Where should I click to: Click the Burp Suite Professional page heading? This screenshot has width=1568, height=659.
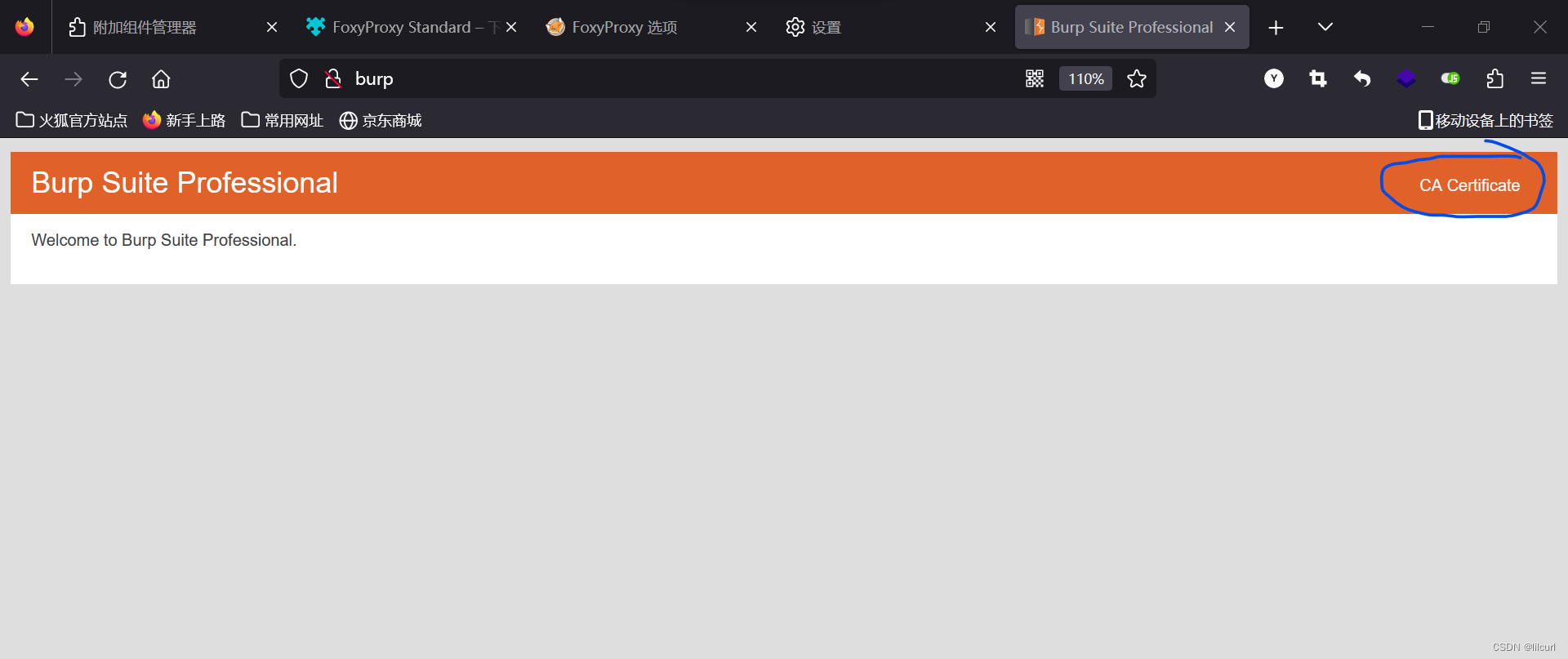pyautogui.click(x=185, y=183)
